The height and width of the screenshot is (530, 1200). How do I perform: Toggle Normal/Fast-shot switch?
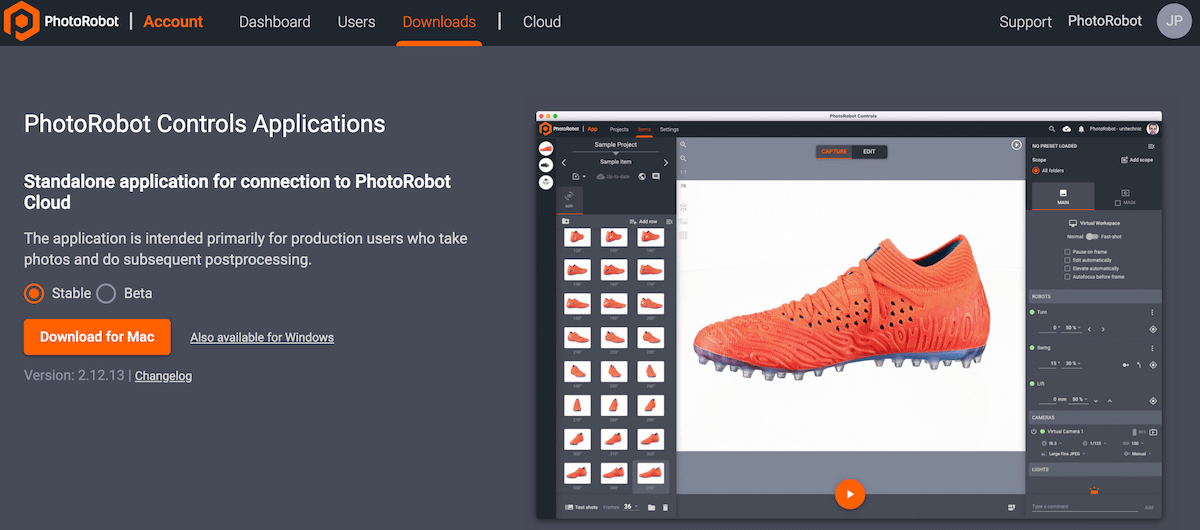click(x=1092, y=236)
